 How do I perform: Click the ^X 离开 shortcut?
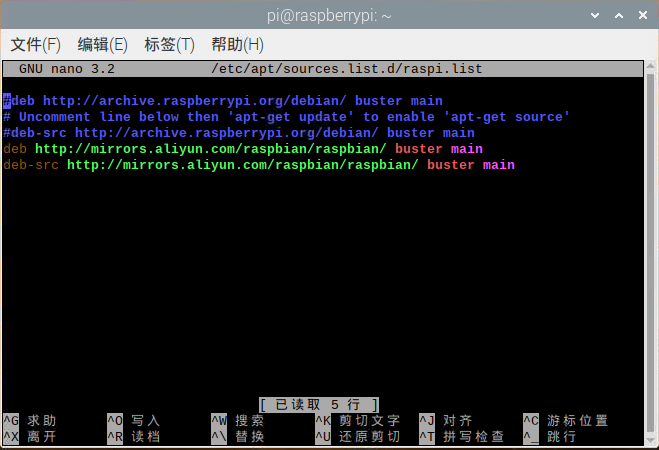[x=30, y=437]
